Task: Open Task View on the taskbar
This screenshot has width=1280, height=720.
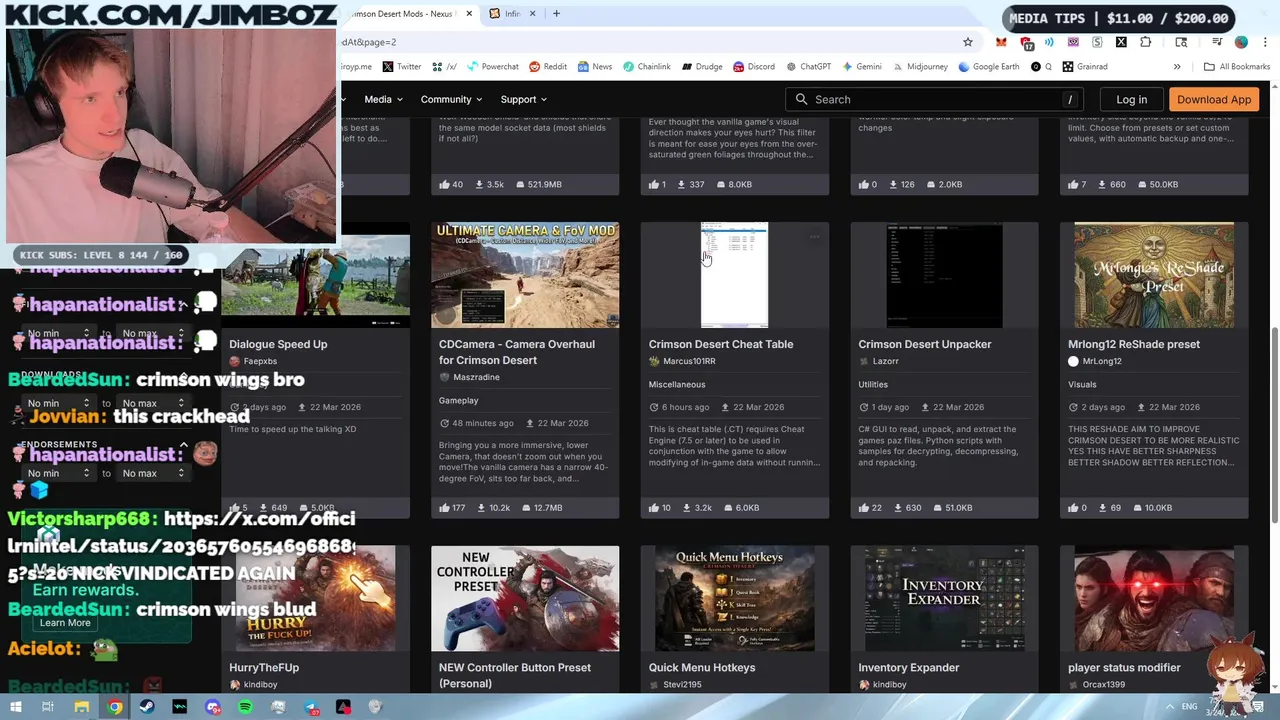Action: (x=48, y=707)
